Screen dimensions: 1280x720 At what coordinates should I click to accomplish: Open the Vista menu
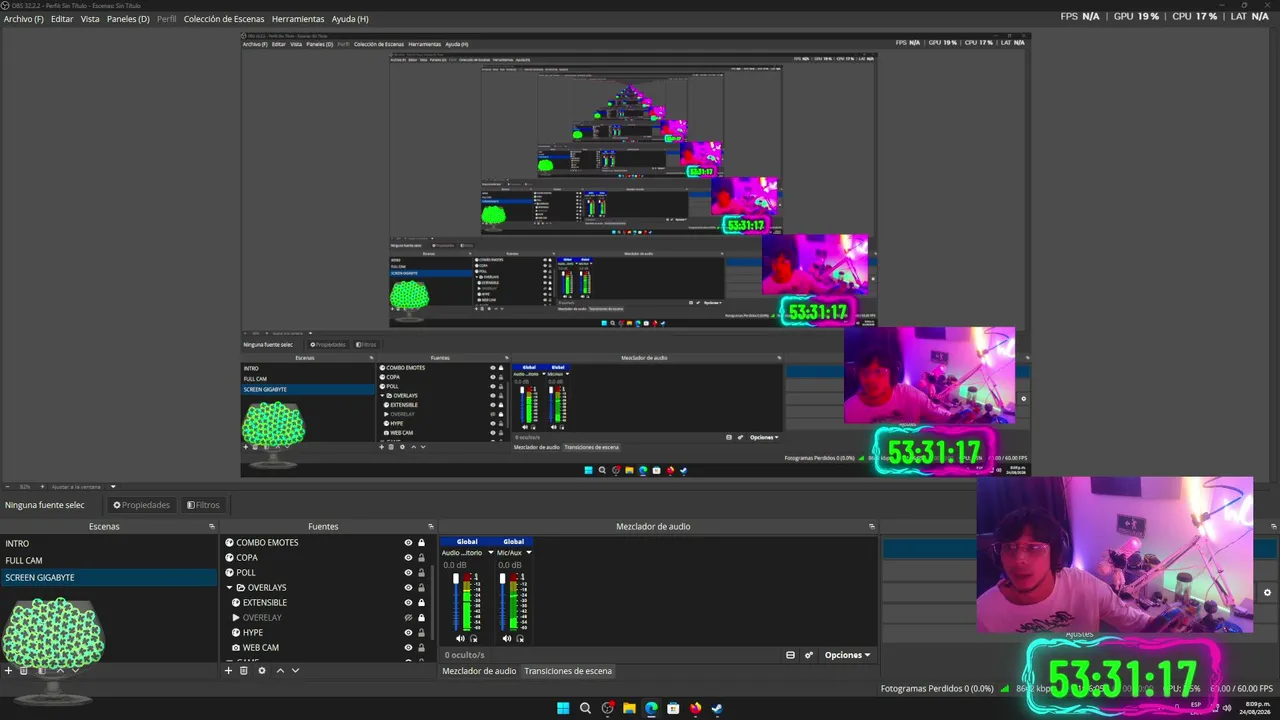pyautogui.click(x=90, y=19)
